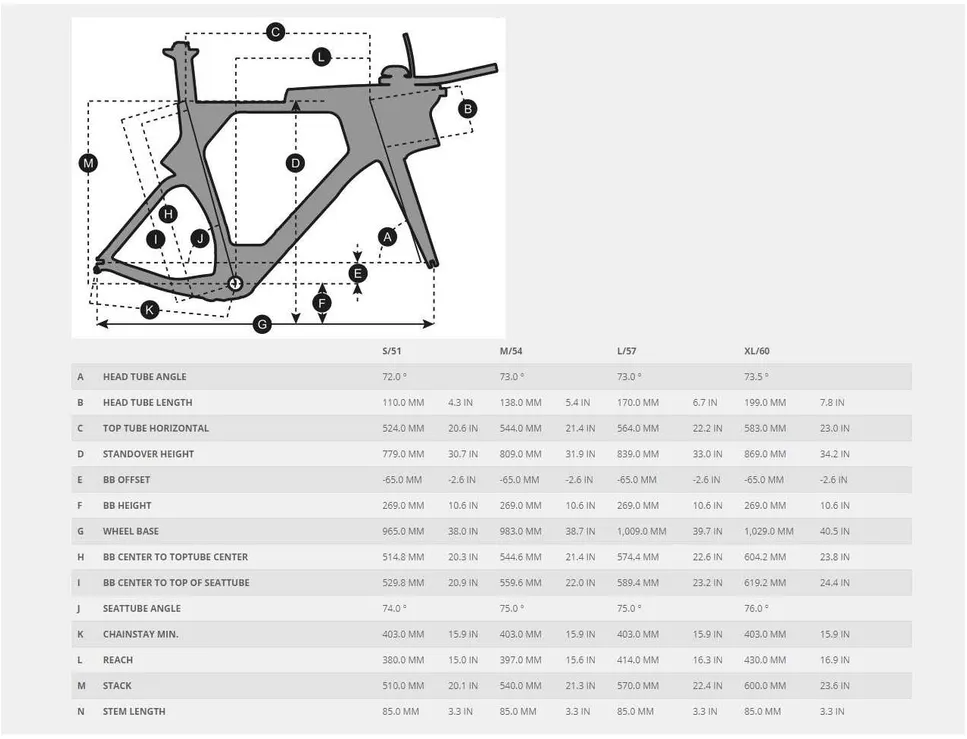Screen dimensions: 967x739
Task: Select the circled C marker above the frame
Action: 276,32
